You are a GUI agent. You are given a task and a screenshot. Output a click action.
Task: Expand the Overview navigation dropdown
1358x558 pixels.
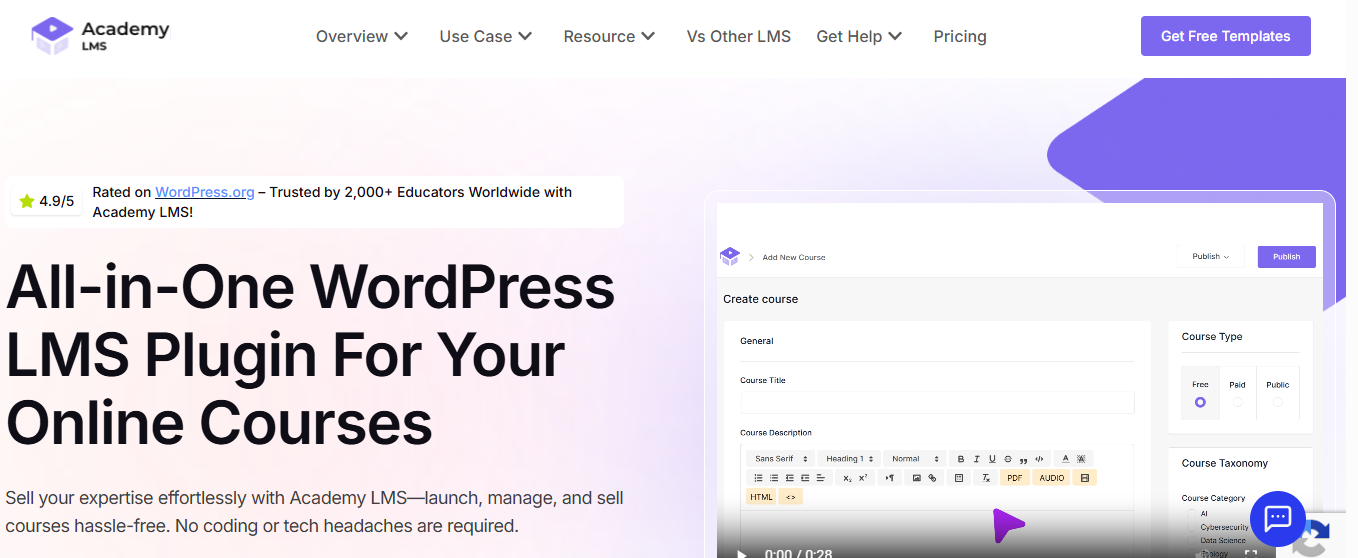tap(362, 36)
